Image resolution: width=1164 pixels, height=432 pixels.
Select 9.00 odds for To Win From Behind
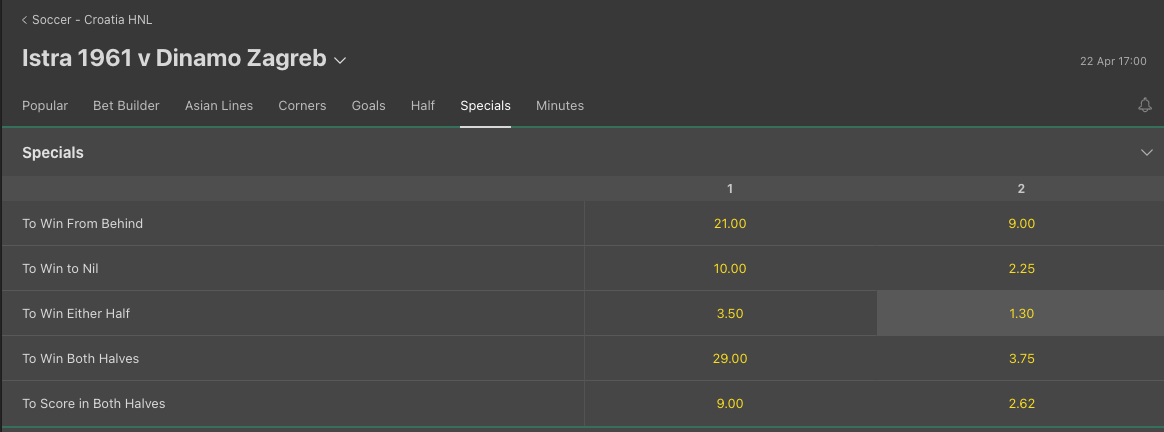click(1021, 223)
